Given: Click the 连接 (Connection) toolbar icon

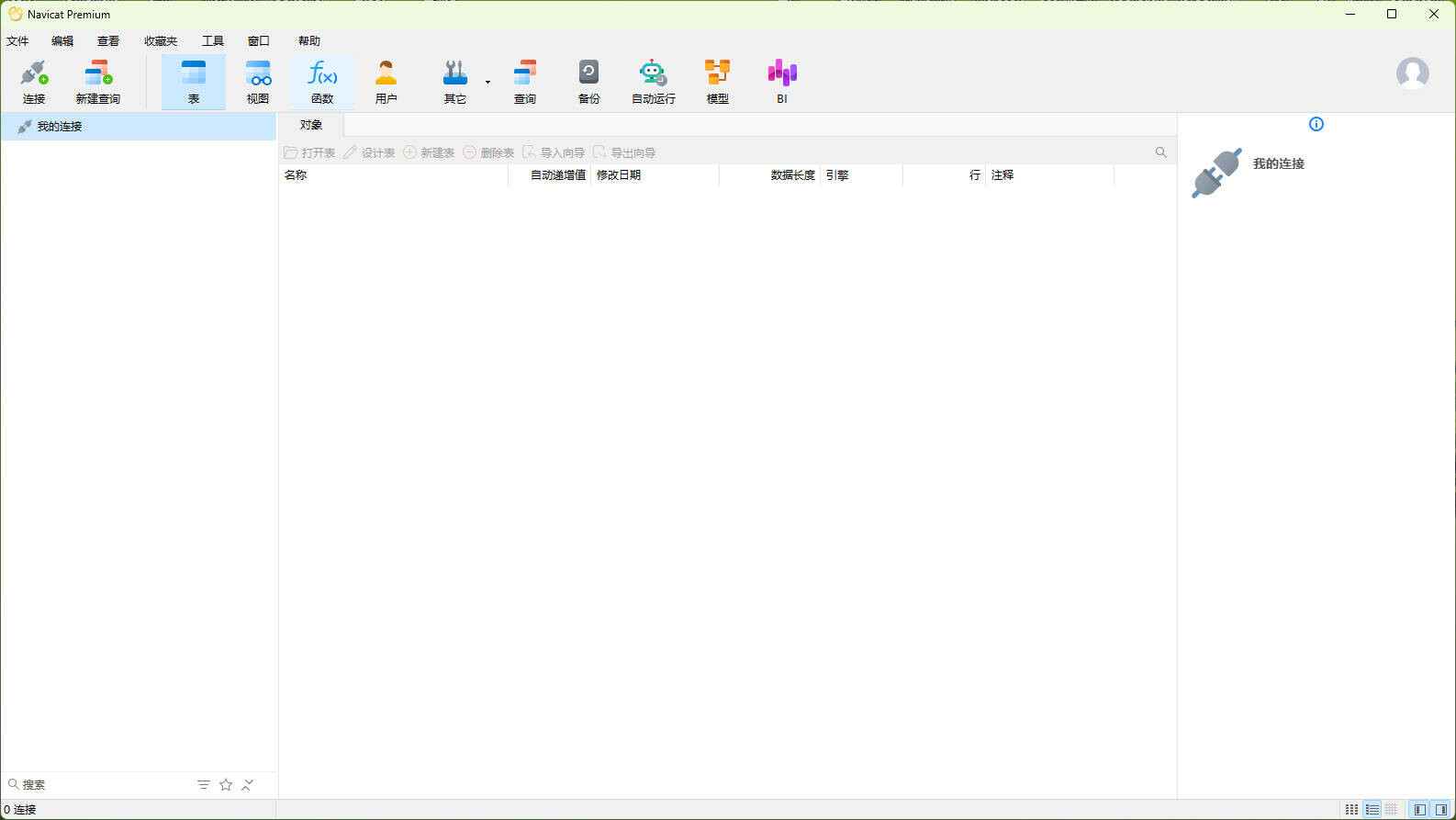Looking at the screenshot, I should (x=34, y=82).
